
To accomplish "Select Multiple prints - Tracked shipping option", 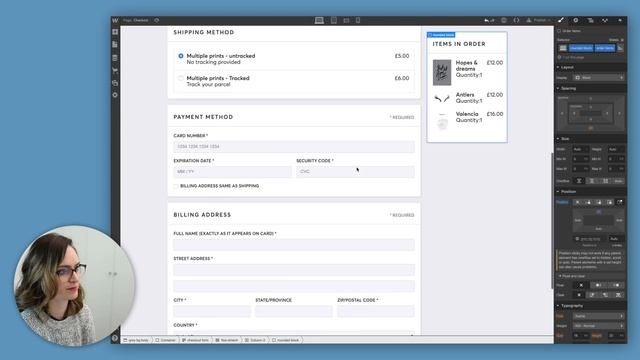I will pyautogui.click(x=181, y=78).
